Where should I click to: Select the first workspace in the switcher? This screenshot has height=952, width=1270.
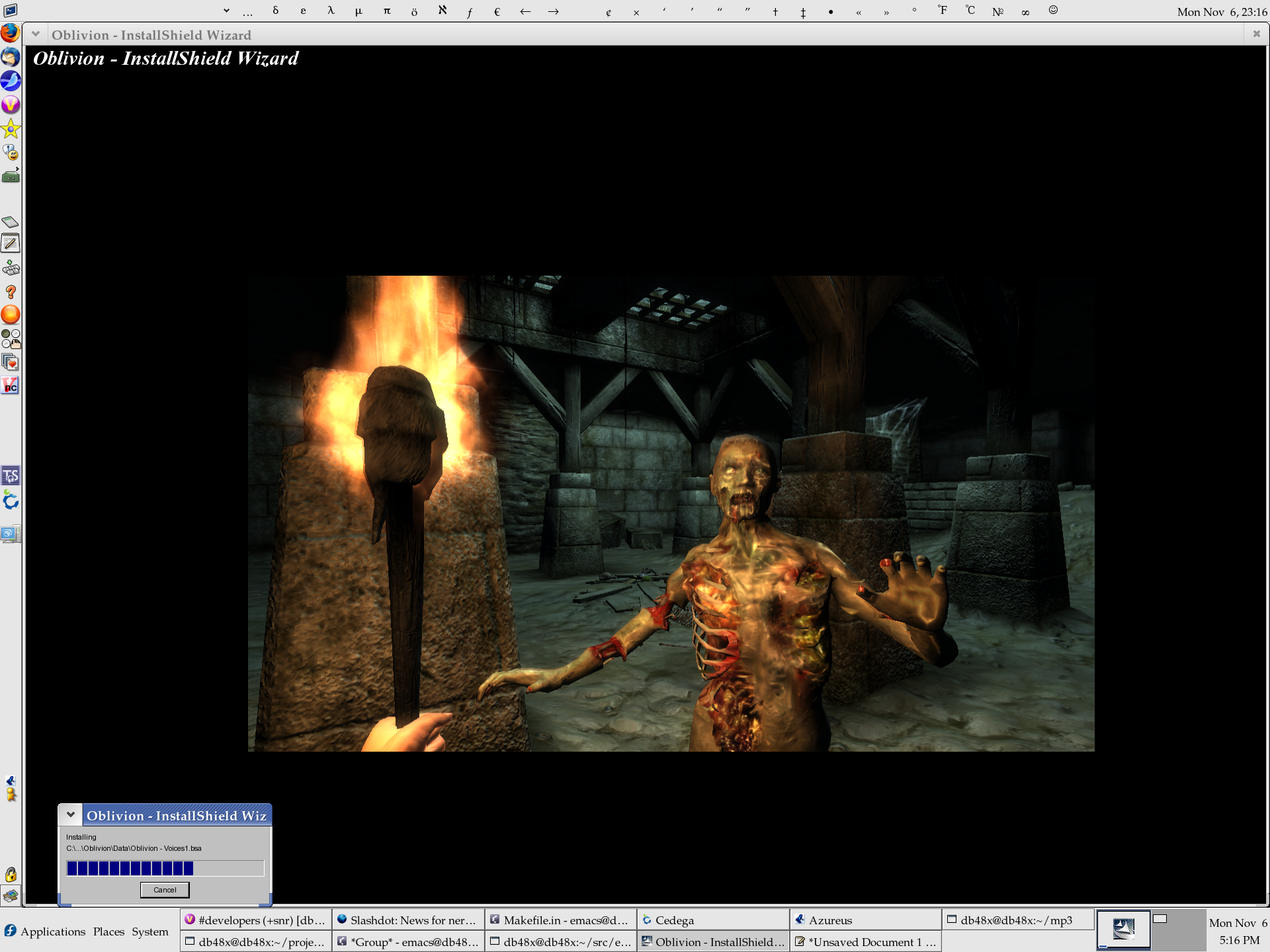(1123, 930)
